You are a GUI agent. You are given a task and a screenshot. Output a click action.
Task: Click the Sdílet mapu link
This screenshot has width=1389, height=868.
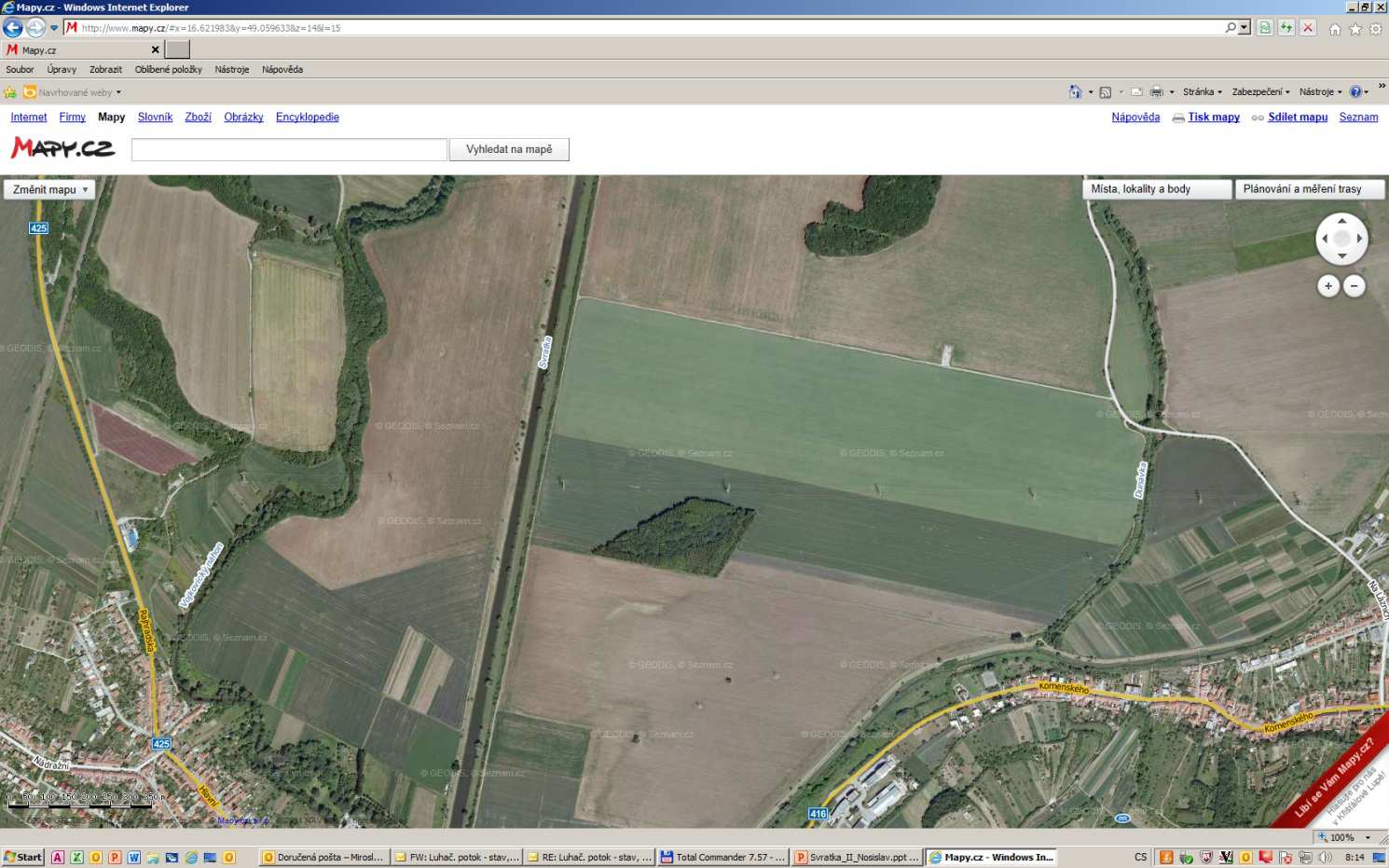1298,117
